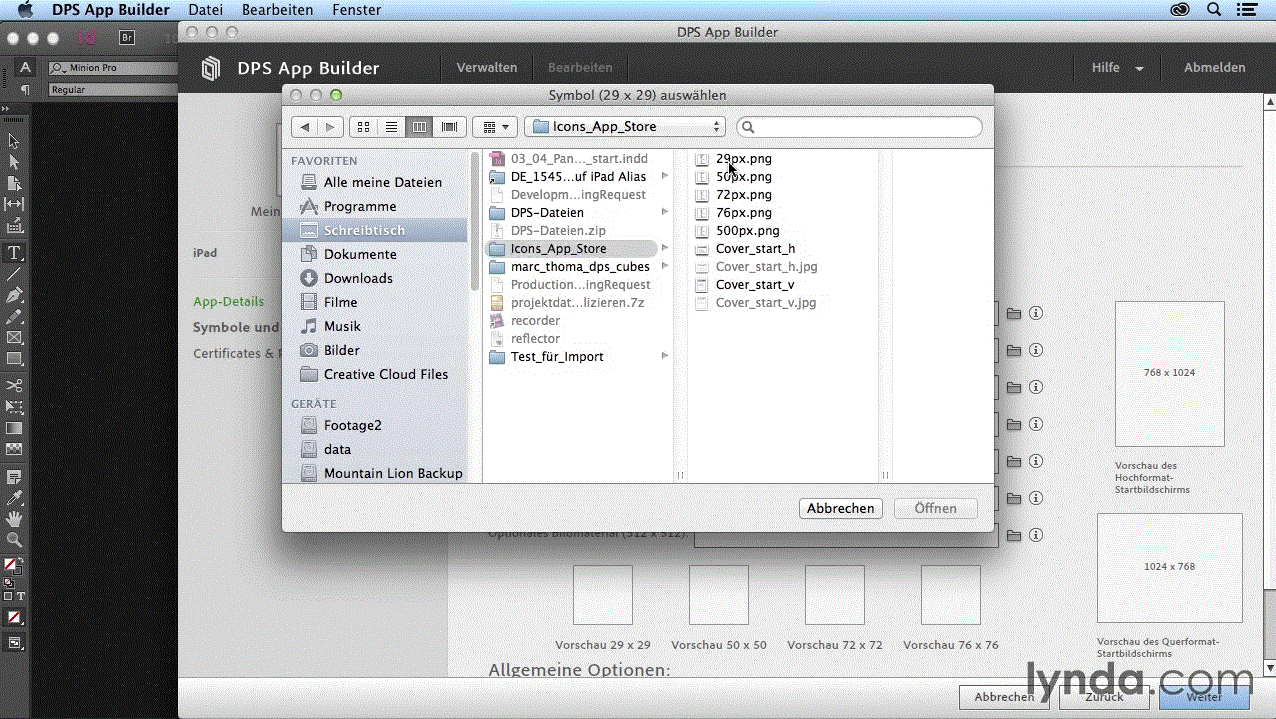1276x719 pixels.
Task: Expand the marc_thoma_dps_cubes folder
Action: (x=665, y=266)
